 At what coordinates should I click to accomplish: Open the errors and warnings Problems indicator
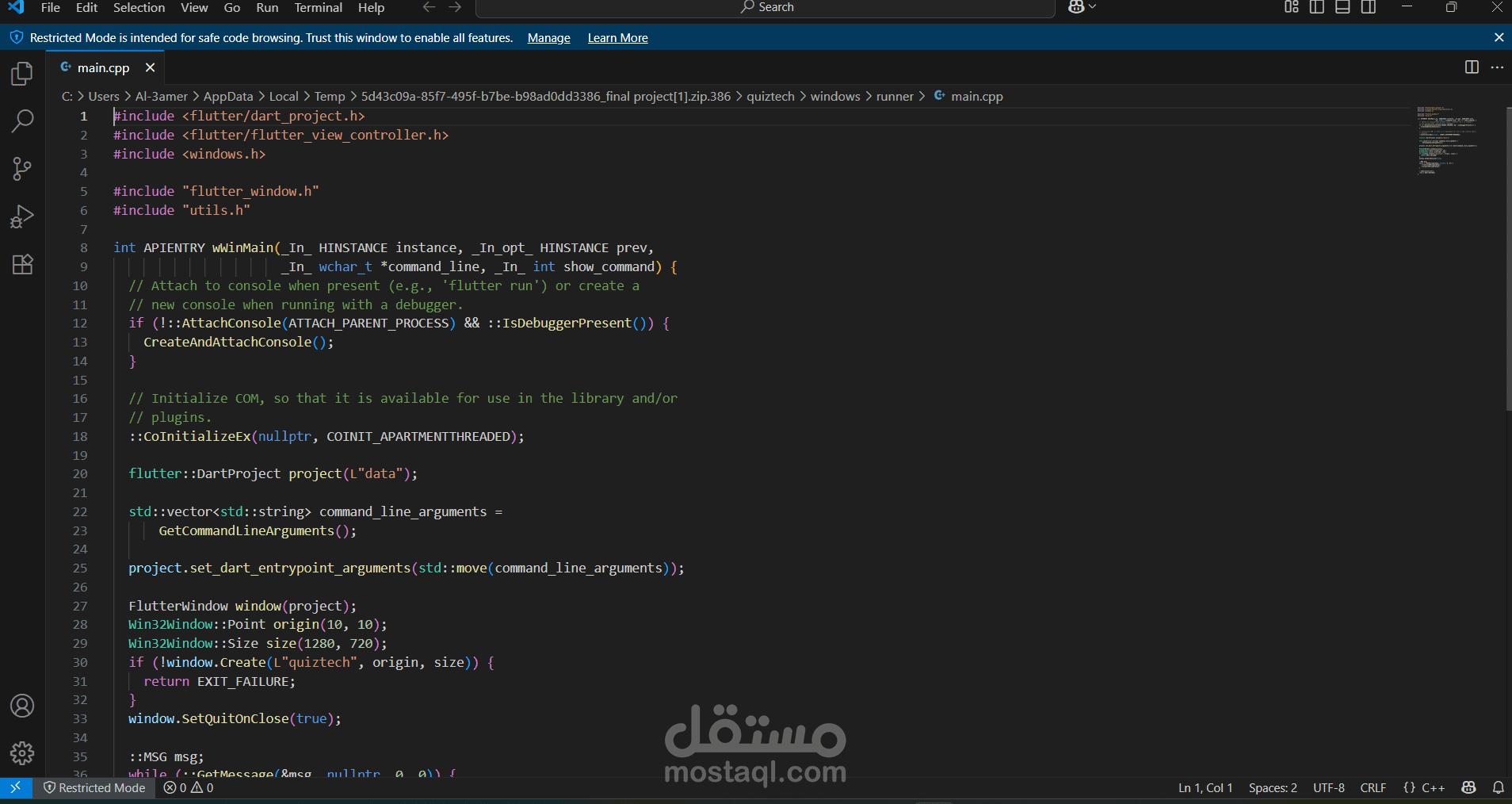pyautogui.click(x=189, y=787)
